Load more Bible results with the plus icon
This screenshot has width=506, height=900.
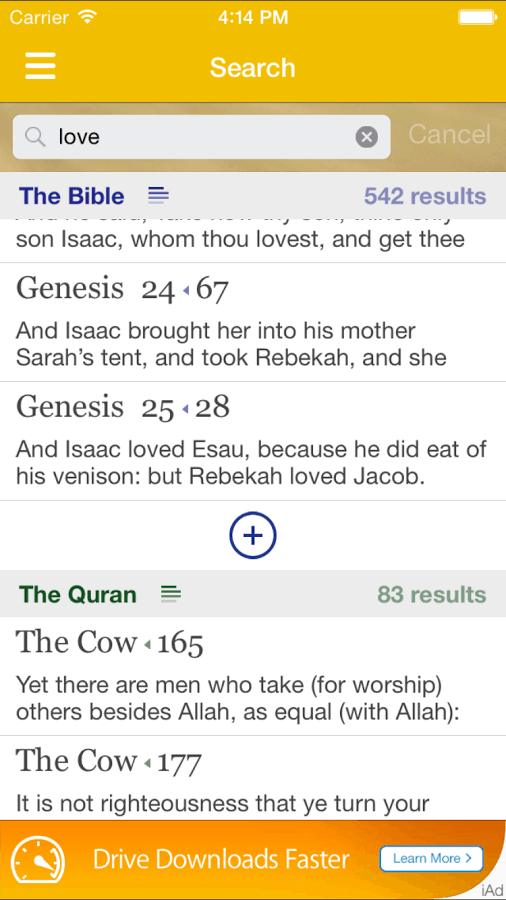click(253, 536)
